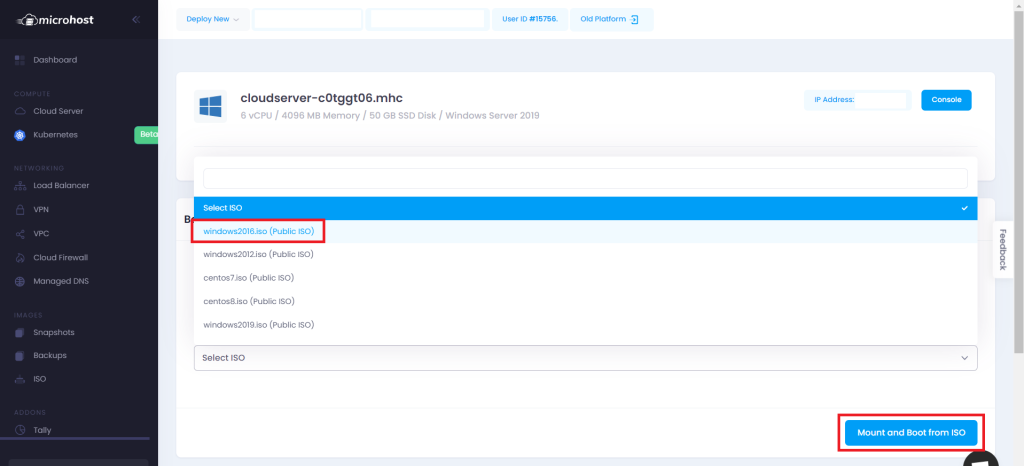1024x466 pixels.
Task: Click the Snapshots icon
Action: (20, 333)
